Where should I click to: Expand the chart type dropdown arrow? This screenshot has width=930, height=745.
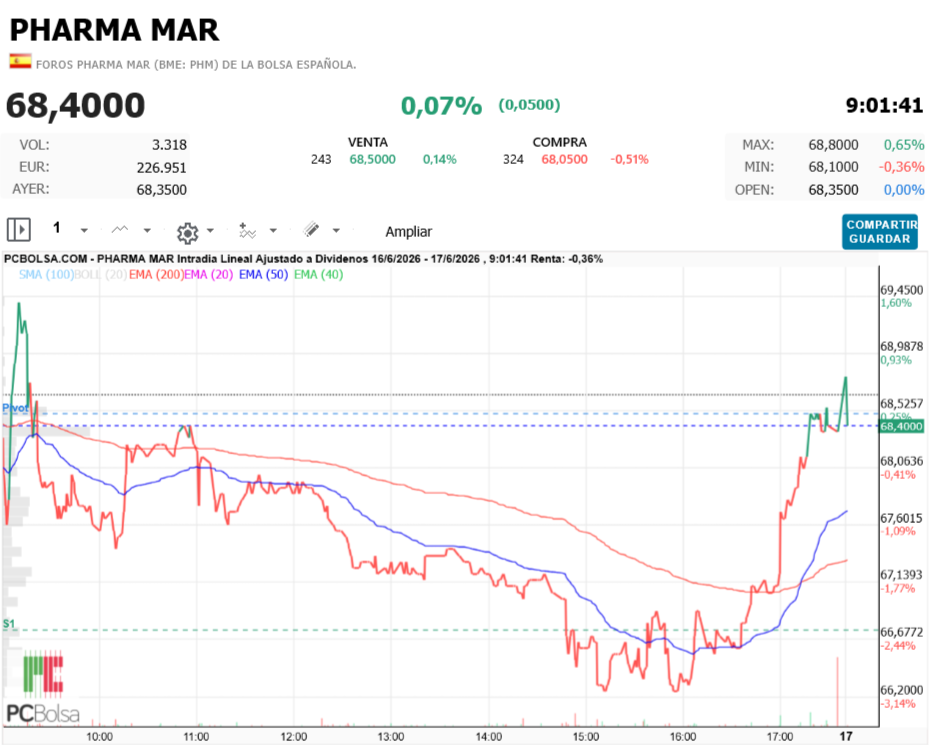pyautogui.click(x=147, y=230)
